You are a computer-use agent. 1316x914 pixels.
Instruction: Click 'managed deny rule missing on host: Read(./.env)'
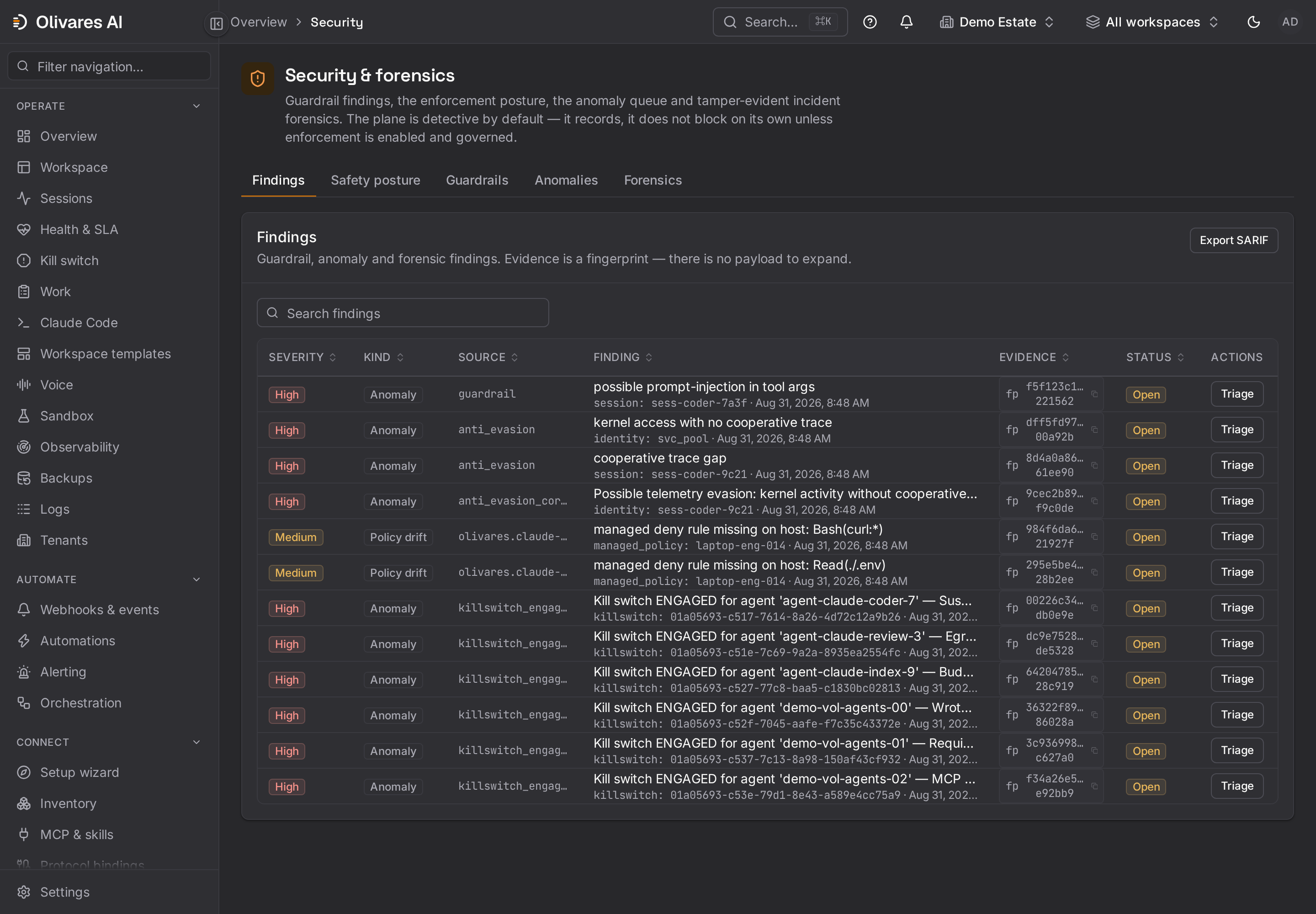pyautogui.click(x=739, y=565)
